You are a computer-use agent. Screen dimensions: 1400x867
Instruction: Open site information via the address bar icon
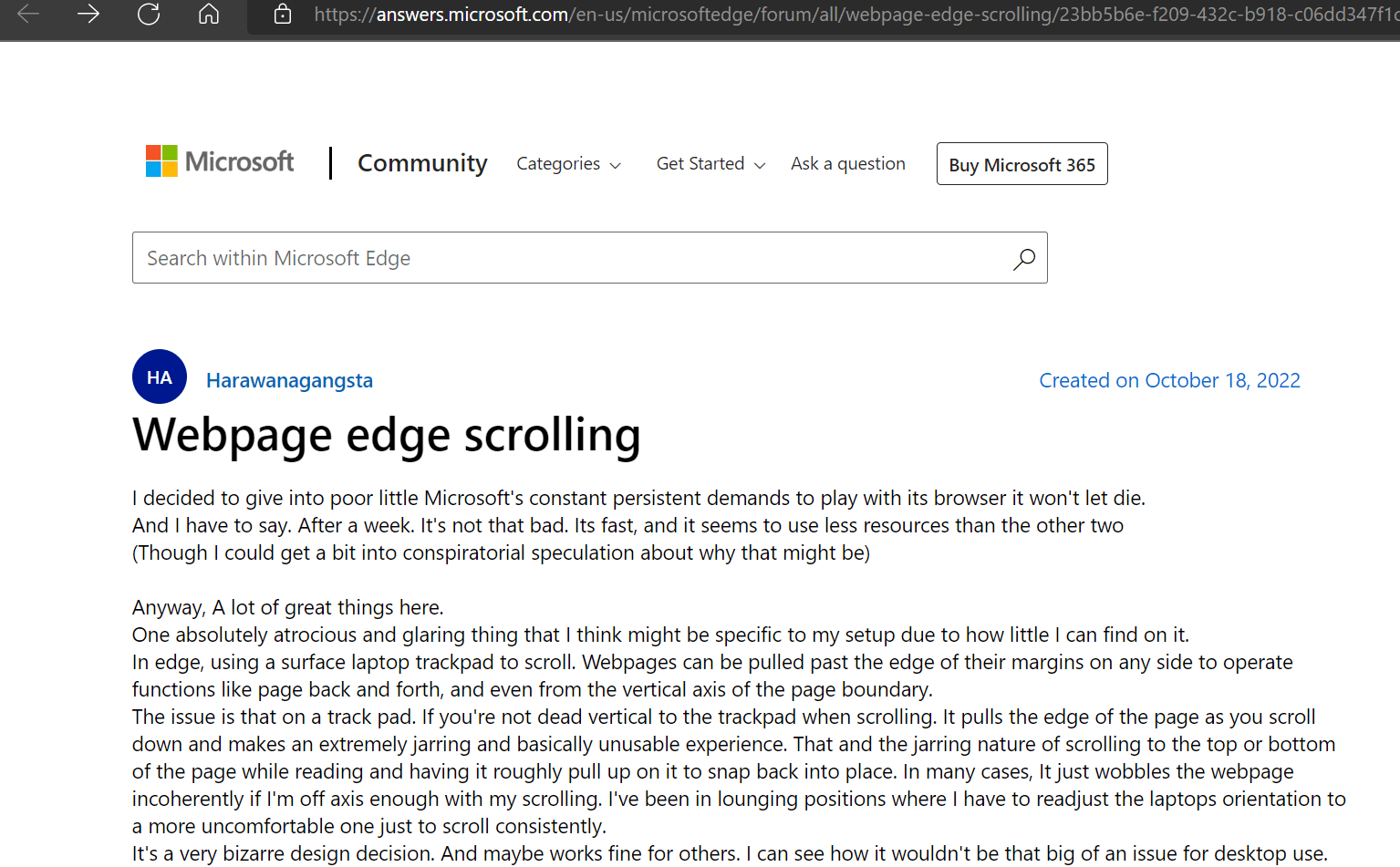283,15
